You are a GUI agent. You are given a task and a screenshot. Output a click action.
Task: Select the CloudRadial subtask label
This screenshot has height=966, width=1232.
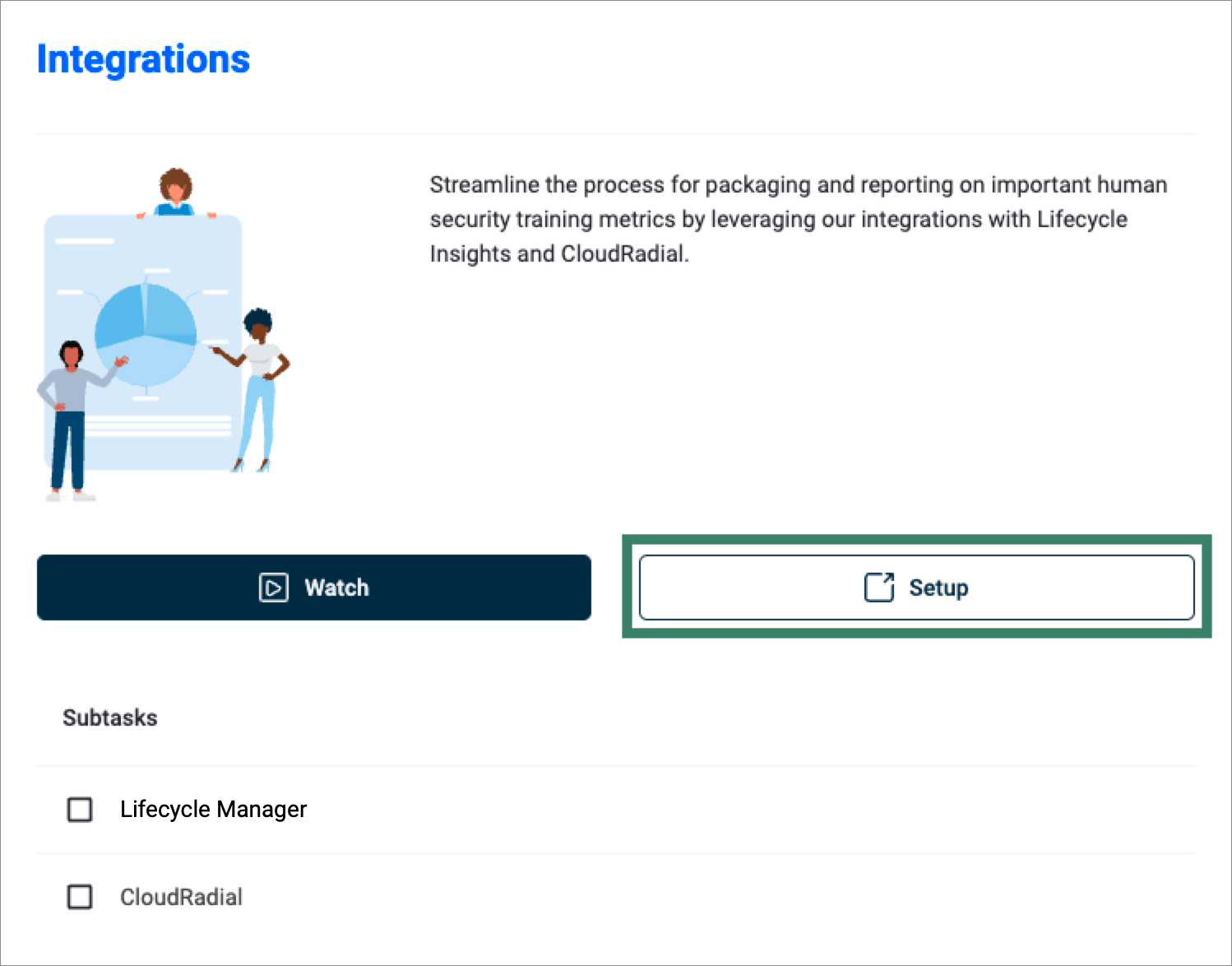[x=181, y=897]
